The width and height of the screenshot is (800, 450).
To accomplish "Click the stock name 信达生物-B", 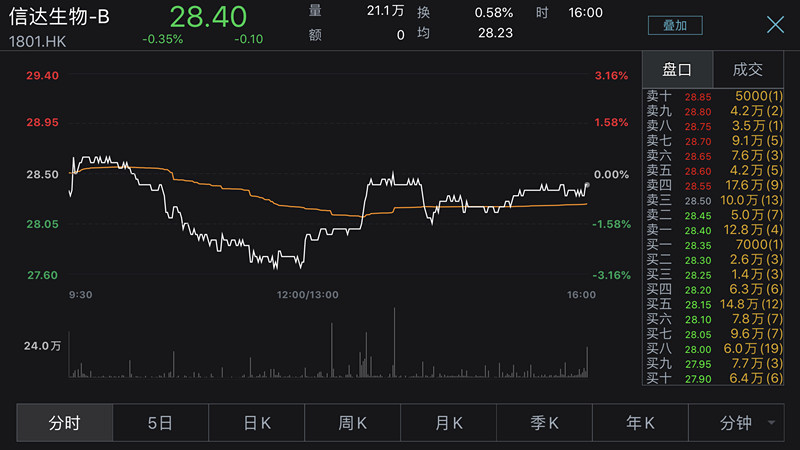I will 59,16.
